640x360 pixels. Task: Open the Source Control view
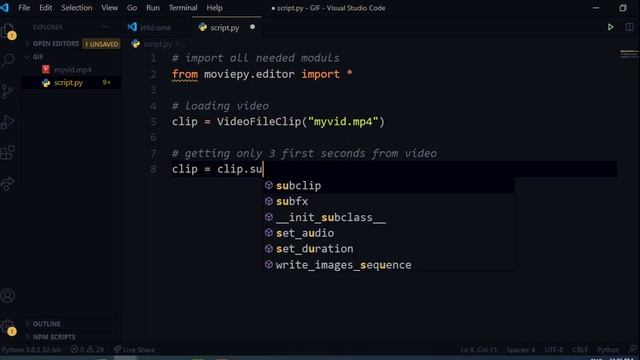[x=8, y=91]
